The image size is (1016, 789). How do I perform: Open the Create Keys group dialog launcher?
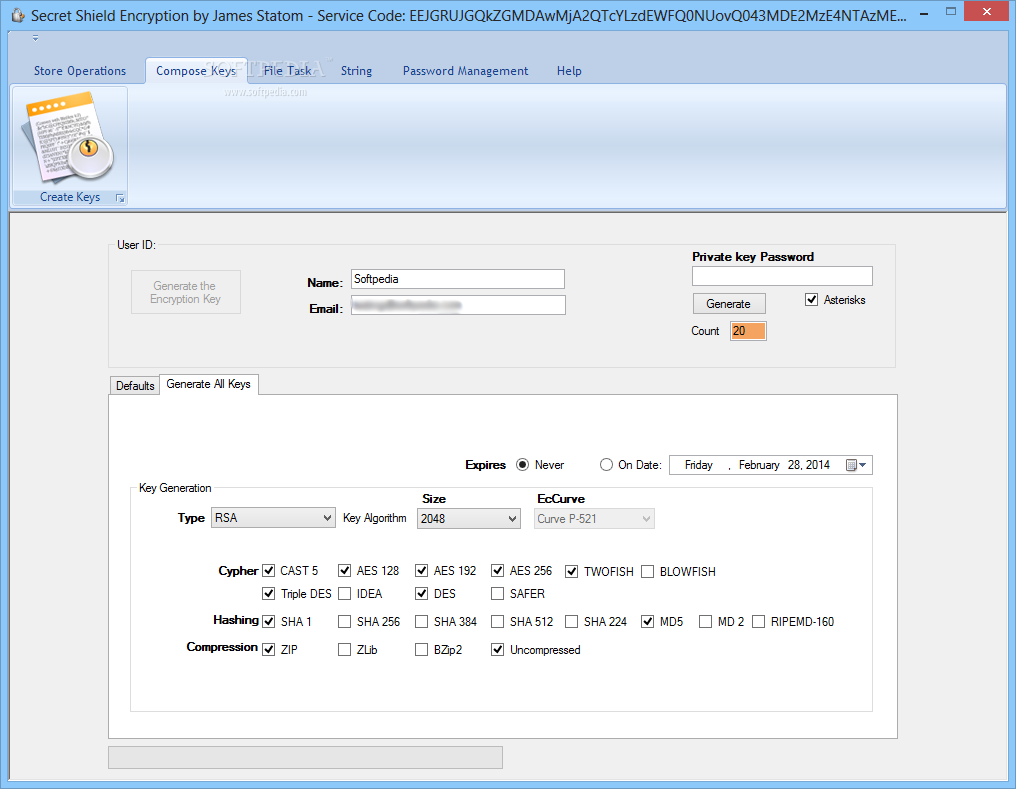(x=120, y=198)
